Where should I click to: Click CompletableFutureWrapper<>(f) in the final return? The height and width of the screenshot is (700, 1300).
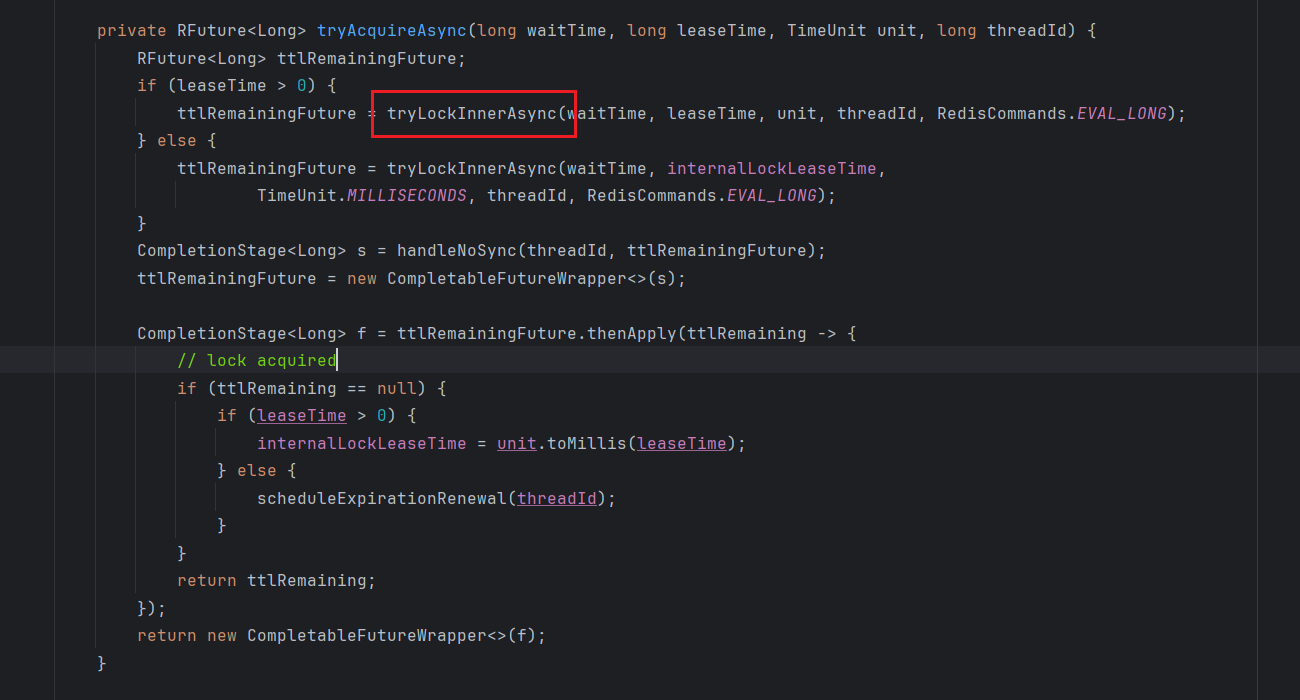coord(392,635)
